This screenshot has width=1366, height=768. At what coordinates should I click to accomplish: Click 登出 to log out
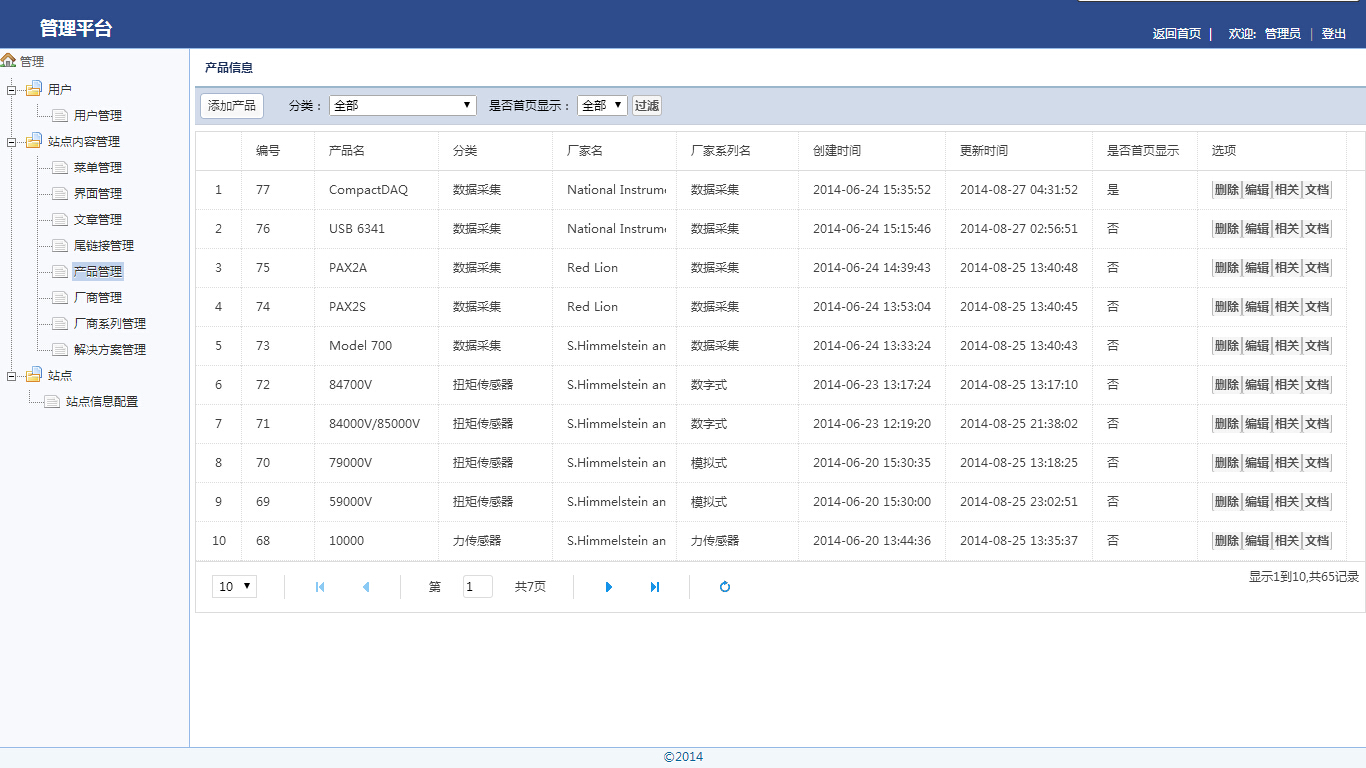(x=1334, y=34)
